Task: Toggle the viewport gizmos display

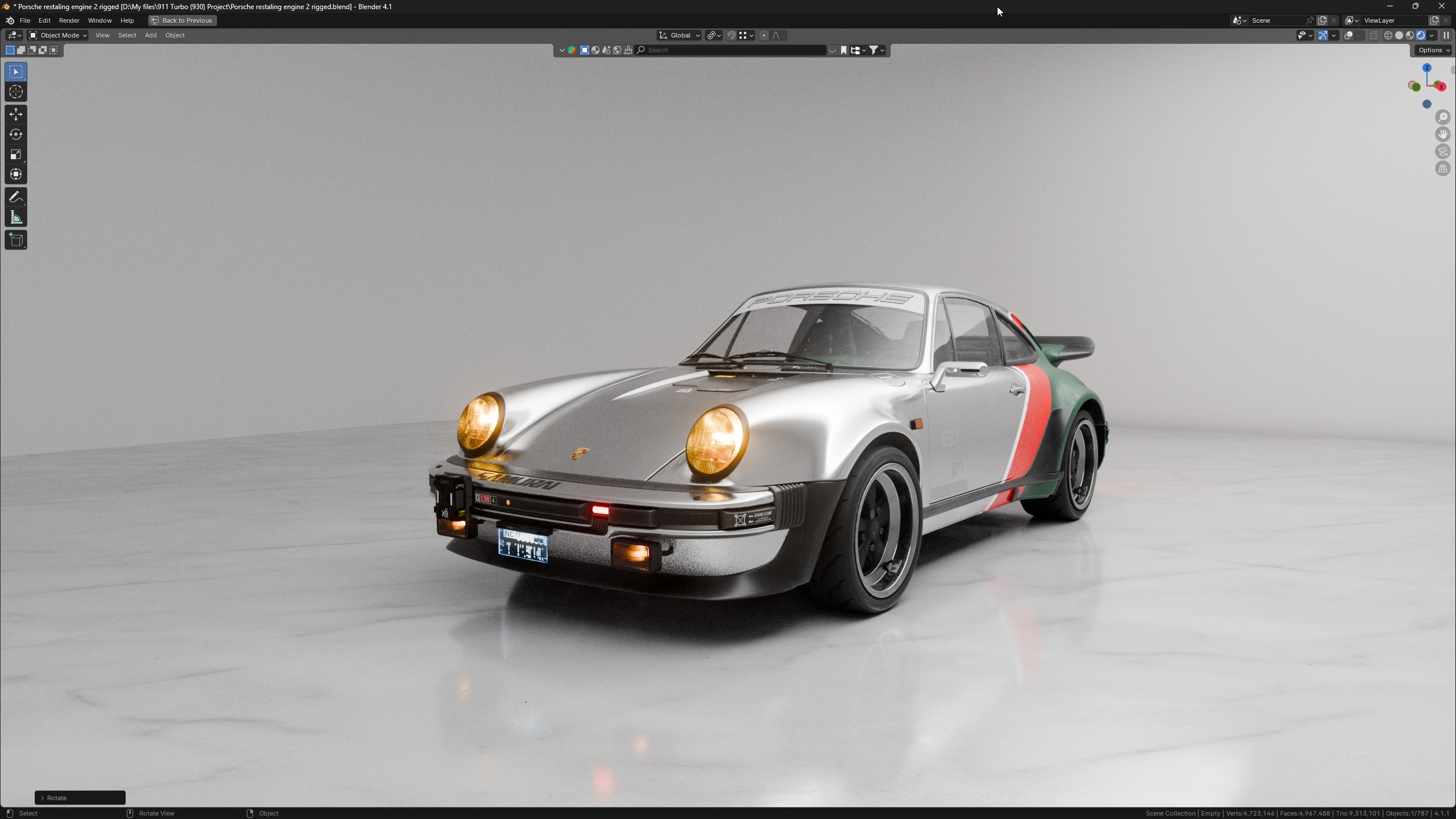Action: click(x=1323, y=35)
